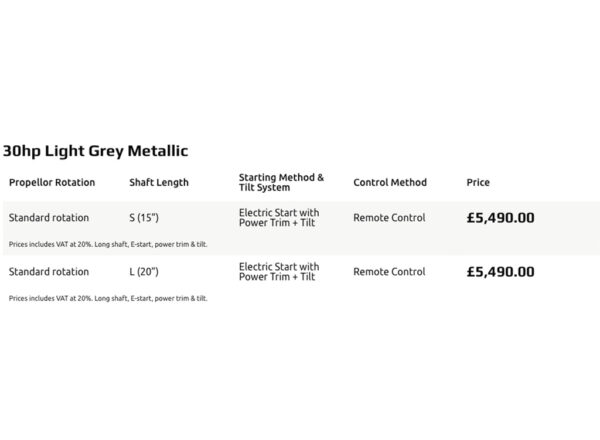Click the Shaft Length column header

click(159, 183)
